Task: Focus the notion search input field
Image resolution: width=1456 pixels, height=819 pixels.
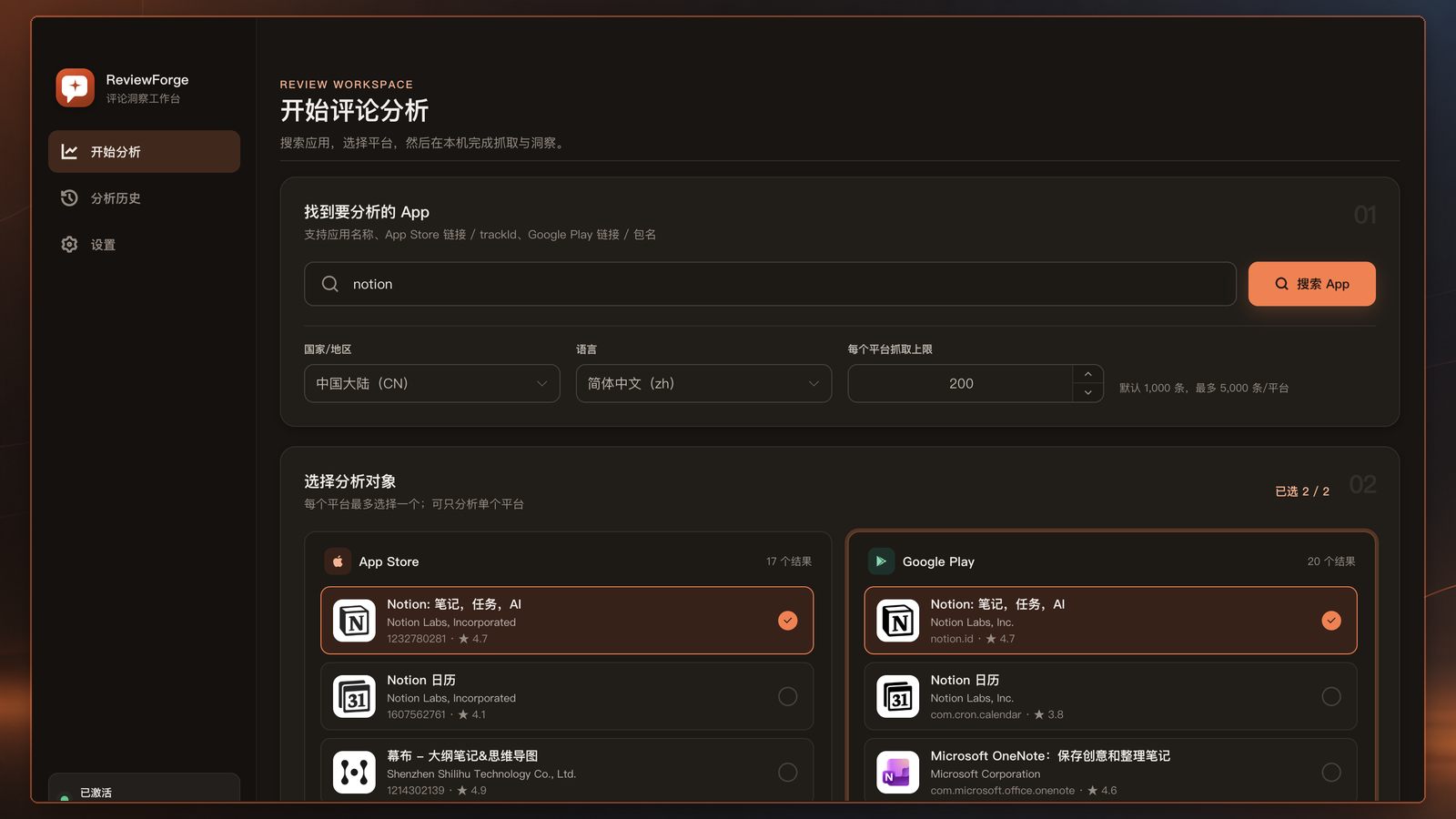Action: (770, 284)
